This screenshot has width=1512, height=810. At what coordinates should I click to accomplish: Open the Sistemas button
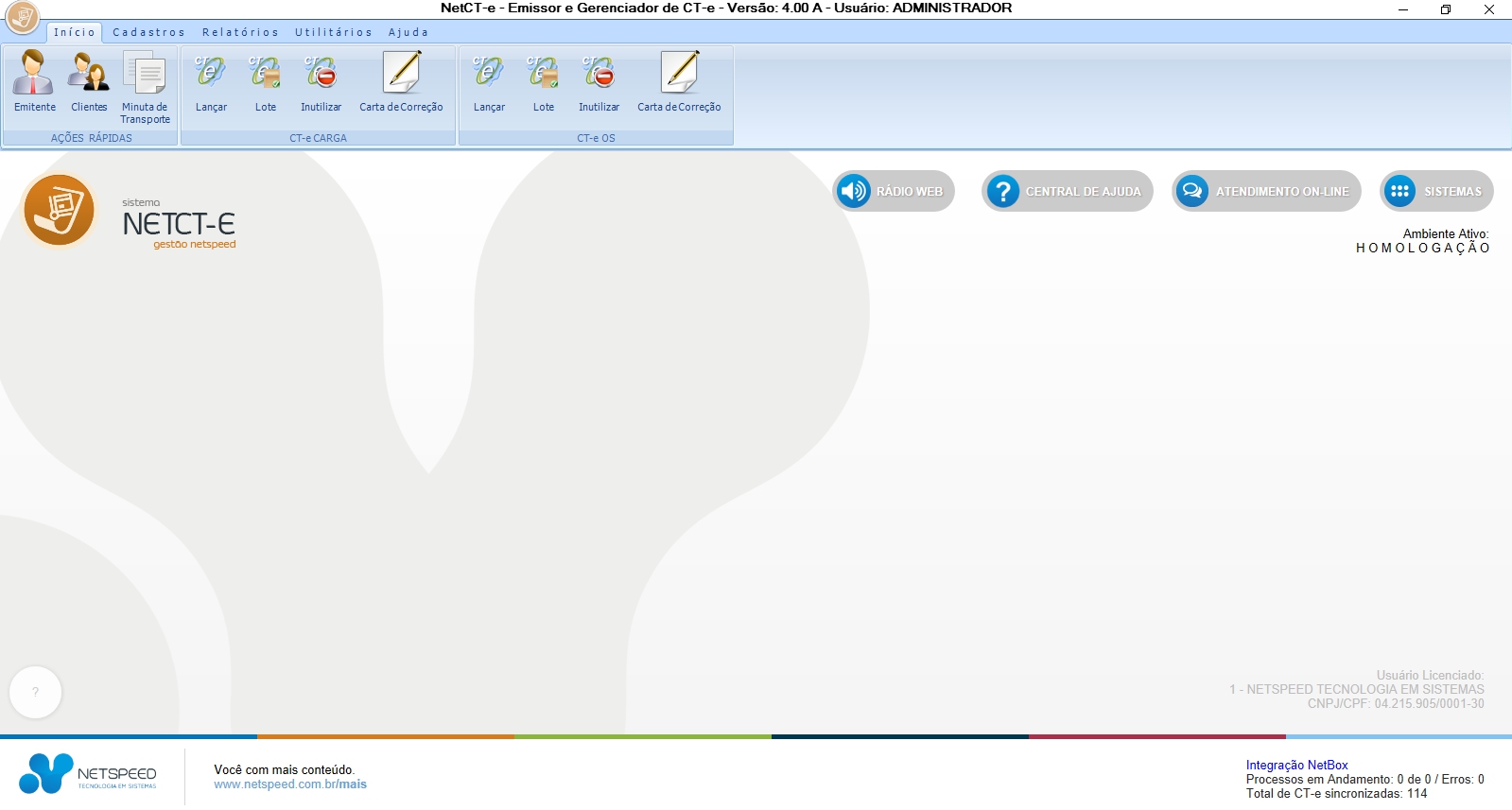pyautogui.click(x=1437, y=191)
